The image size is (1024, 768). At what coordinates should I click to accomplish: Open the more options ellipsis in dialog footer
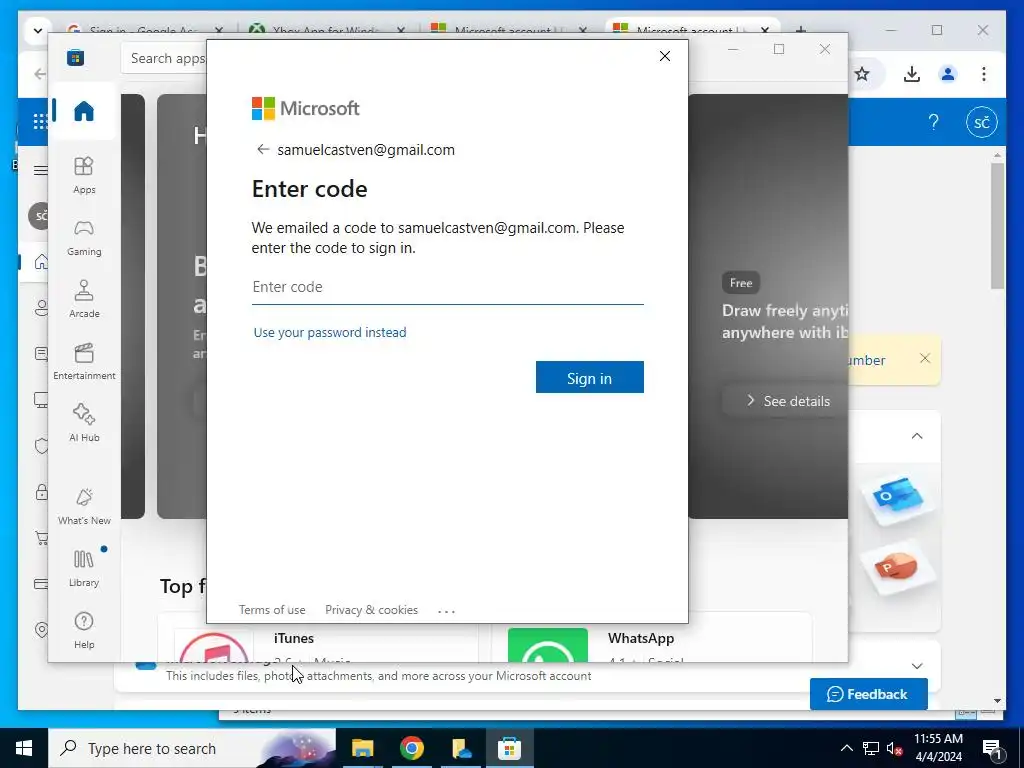[446, 611]
